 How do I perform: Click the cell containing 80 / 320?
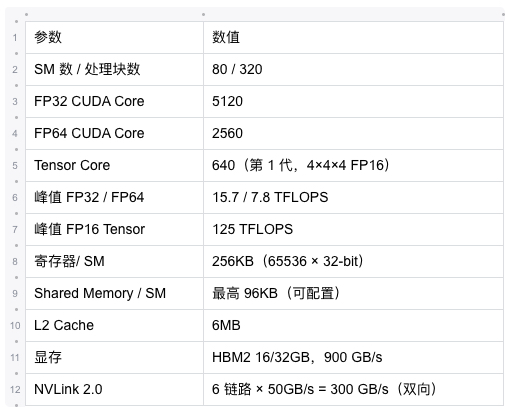pyautogui.click(x=353, y=69)
